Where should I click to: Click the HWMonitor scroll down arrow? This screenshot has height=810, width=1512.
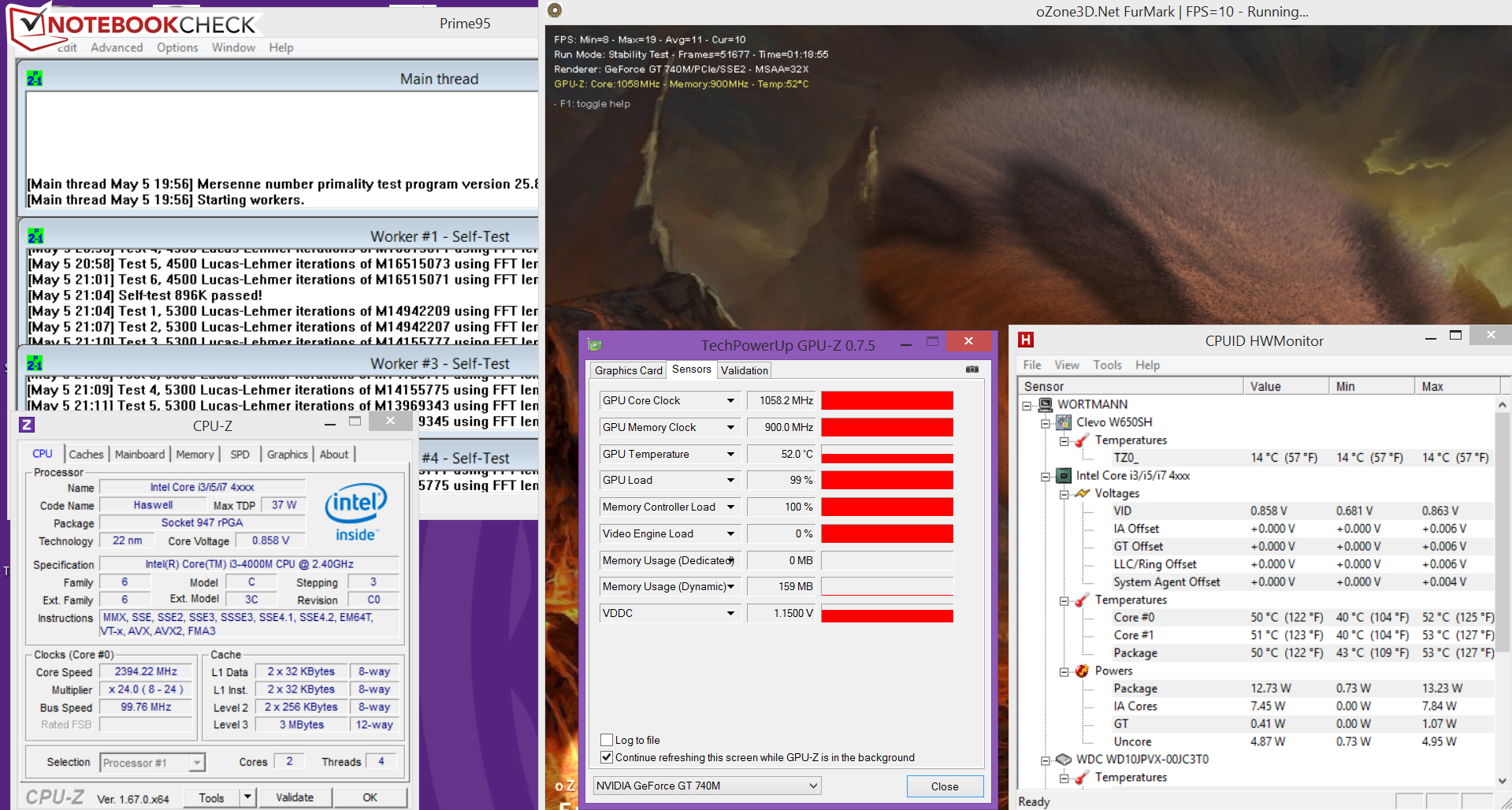point(1502,780)
